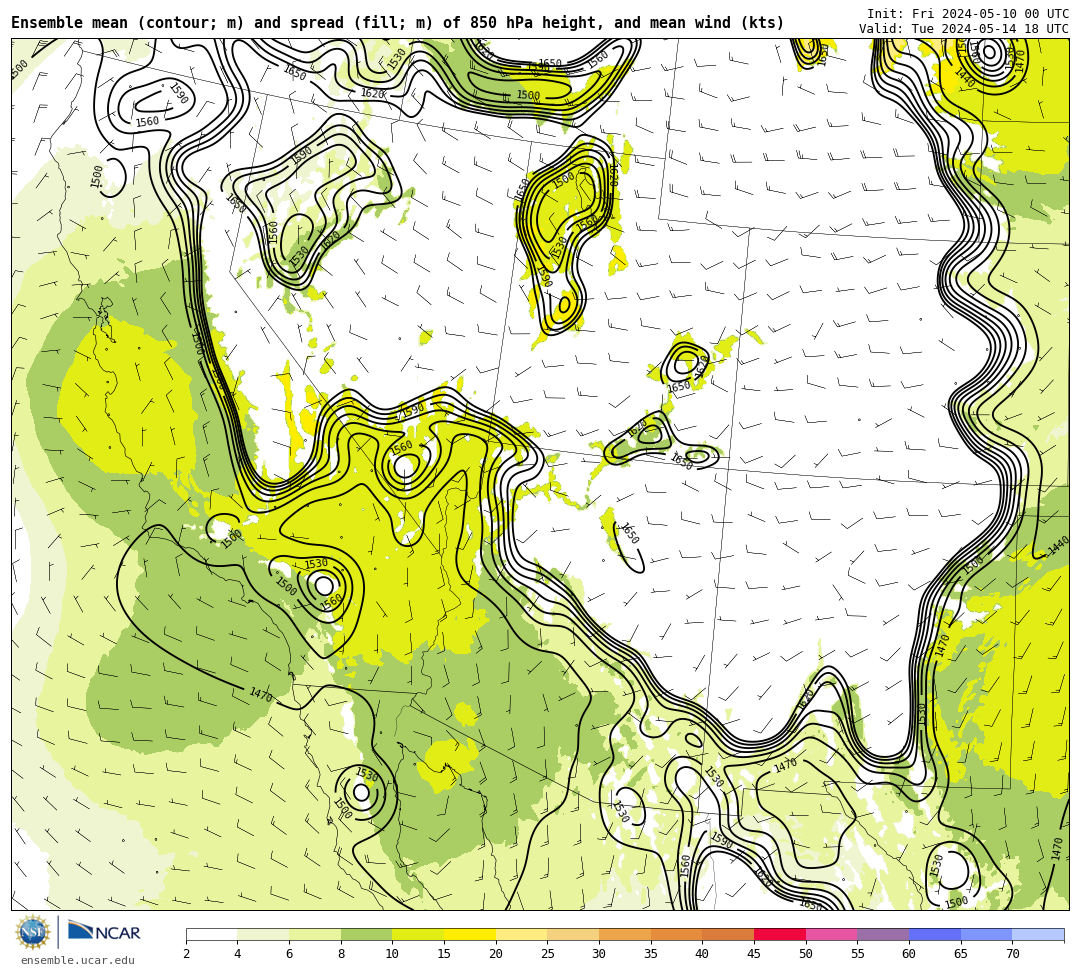This screenshot has width=1080, height=973.
Task: Pick the orange 30–35 colorbar segment
Action: [625, 934]
